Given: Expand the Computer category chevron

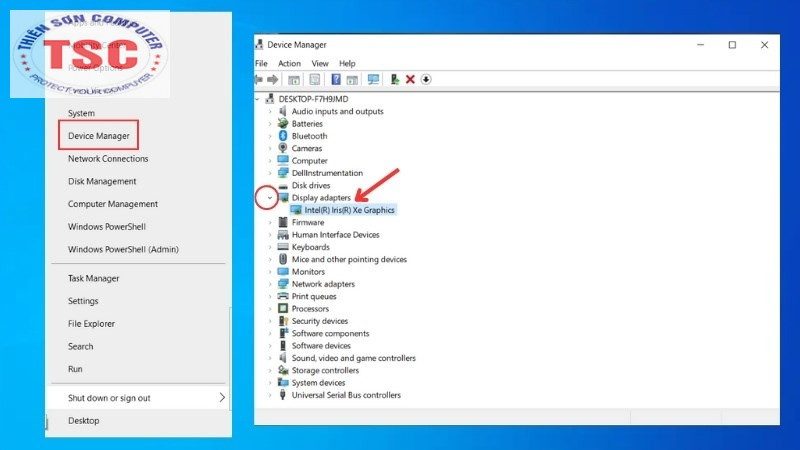Looking at the screenshot, I should 270,161.
